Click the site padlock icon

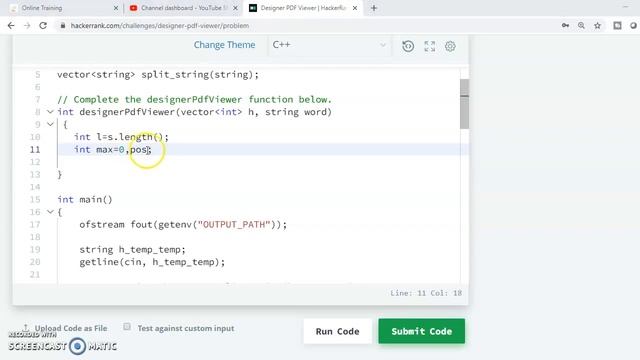coord(62,26)
